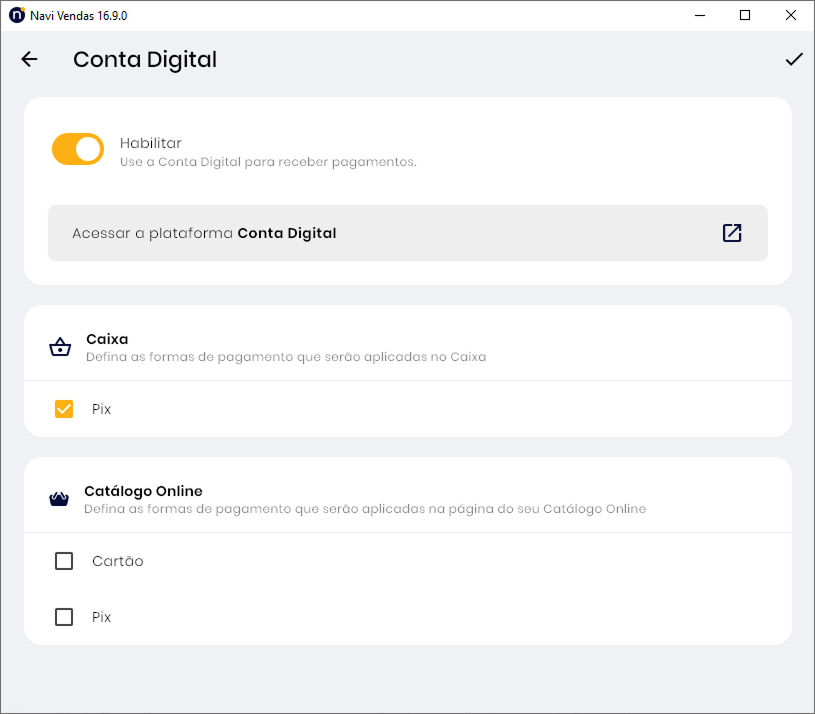Click the Conta Digital page title
This screenshot has height=714, width=815.
145,60
